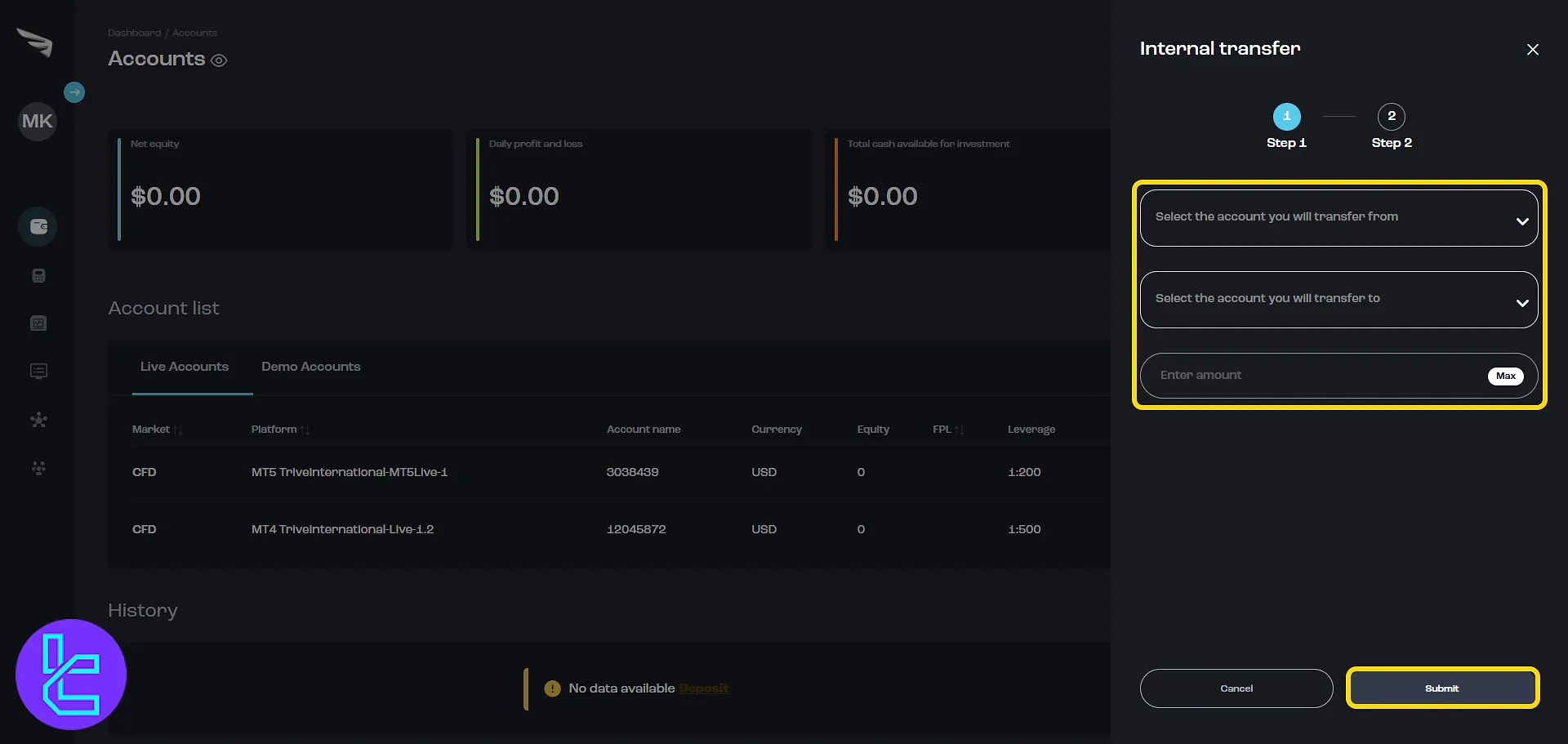
Task: Click the Equity column header
Action: tap(873, 430)
